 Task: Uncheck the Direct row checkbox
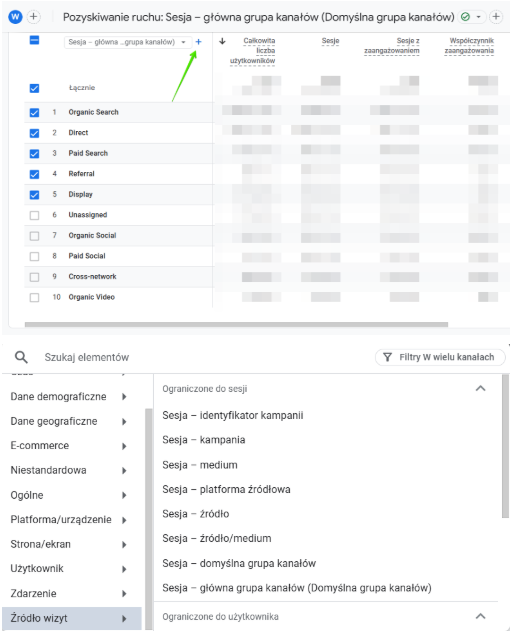pyautogui.click(x=34, y=133)
